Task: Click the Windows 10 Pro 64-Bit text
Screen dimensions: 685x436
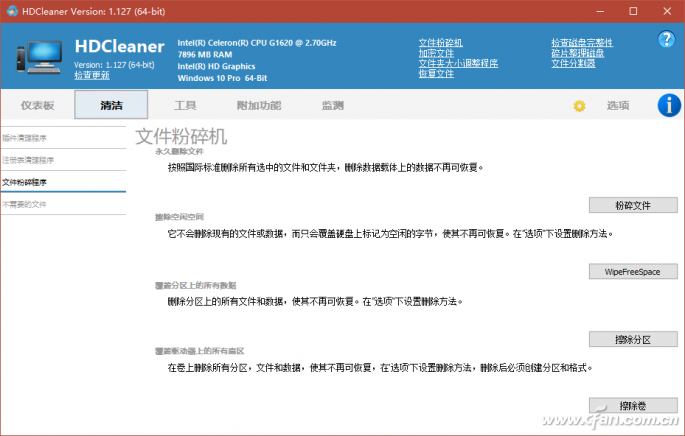Action: [222, 78]
